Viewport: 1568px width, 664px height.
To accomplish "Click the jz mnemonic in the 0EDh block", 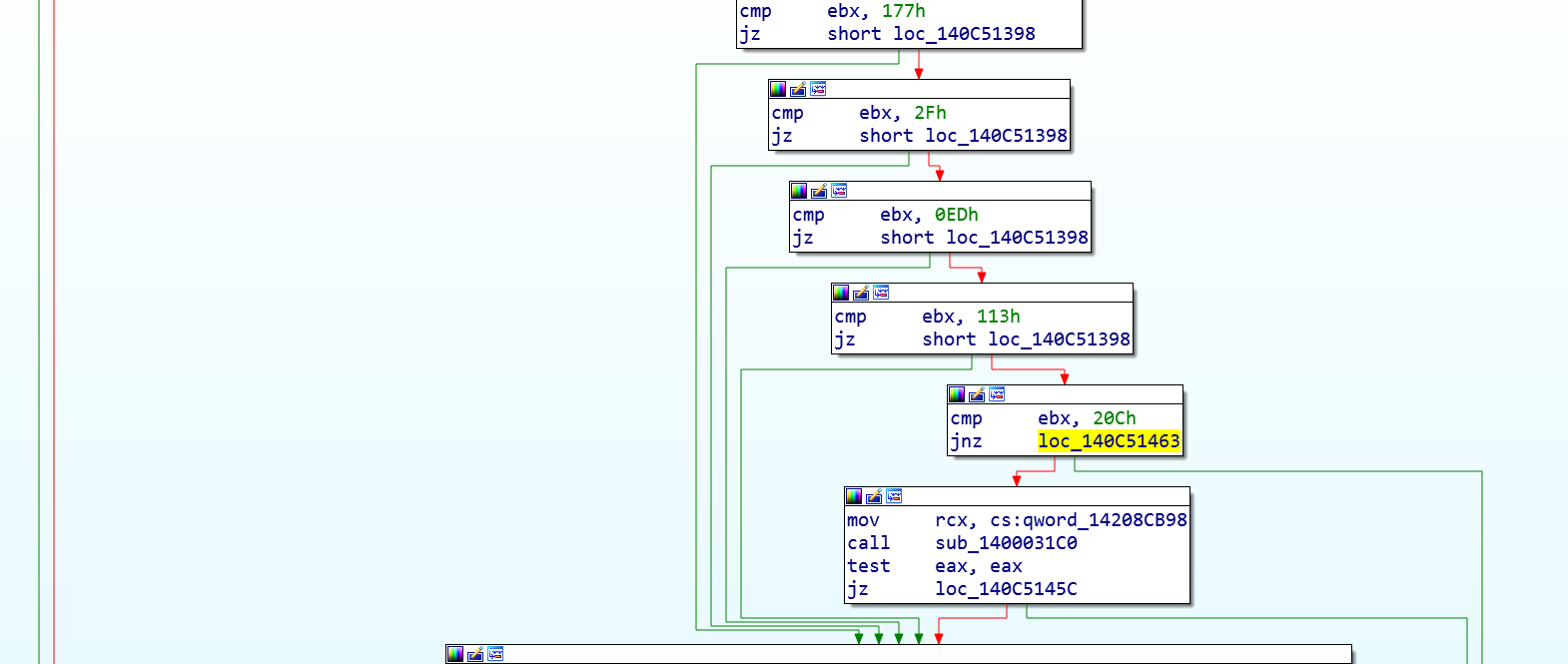I will tap(803, 238).
